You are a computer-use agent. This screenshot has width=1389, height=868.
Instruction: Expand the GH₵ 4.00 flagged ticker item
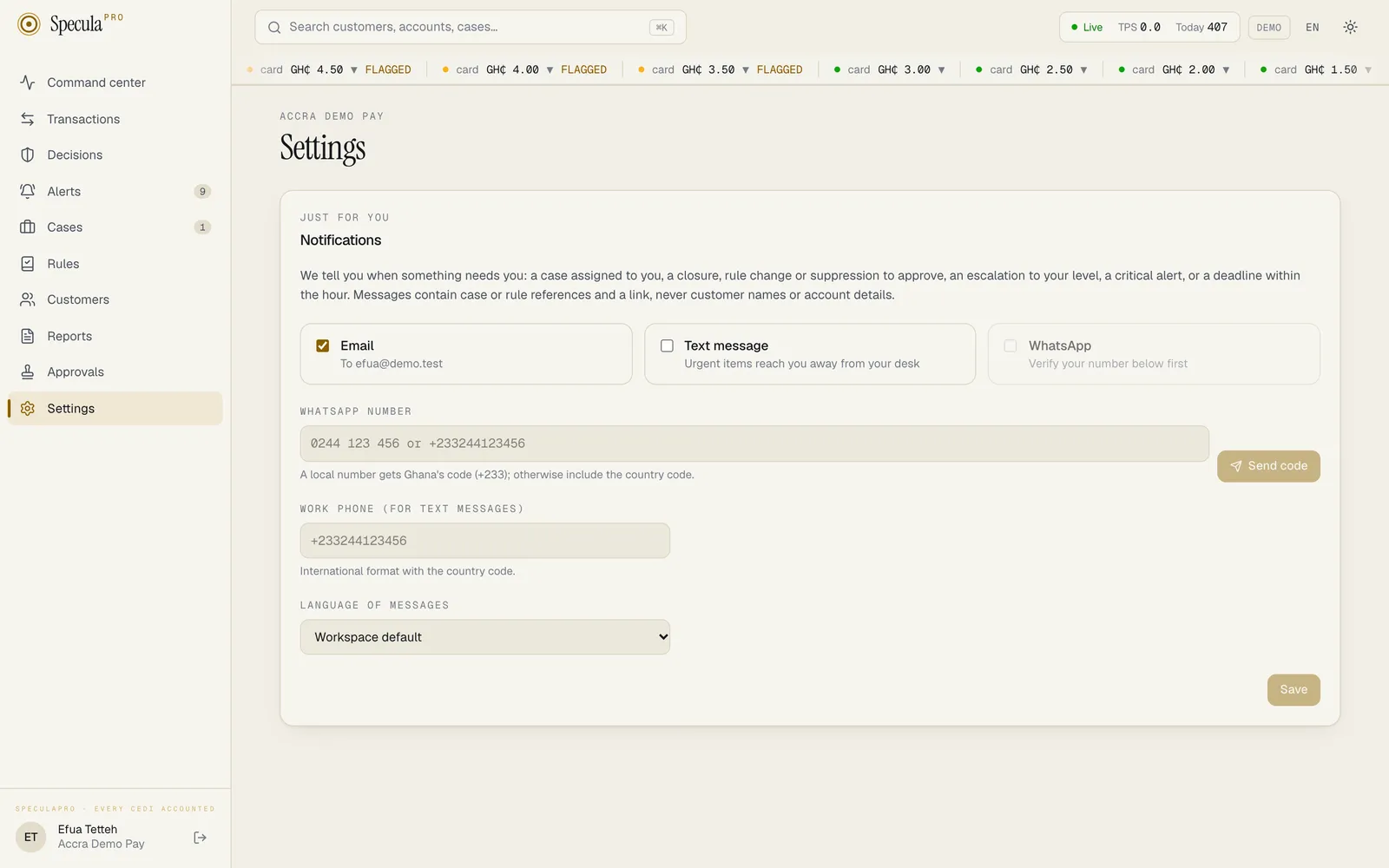click(x=524, y=69)
